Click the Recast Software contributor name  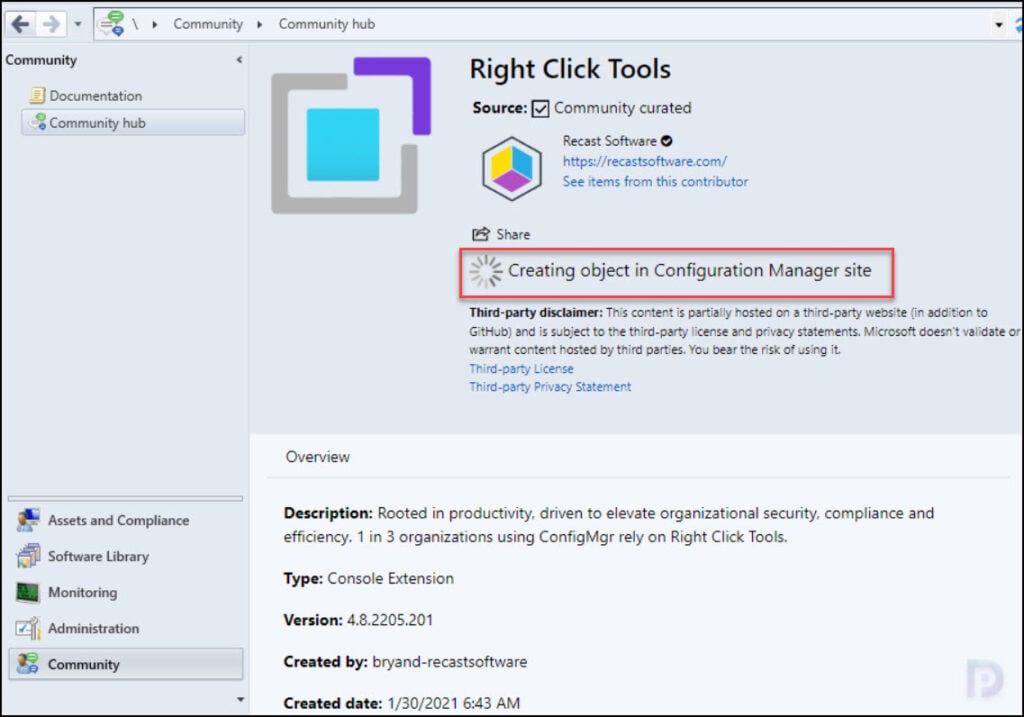[x=609, y=141]
